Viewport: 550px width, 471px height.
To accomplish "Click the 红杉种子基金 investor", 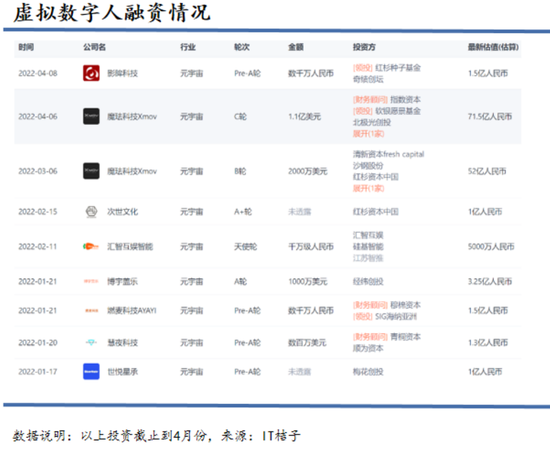I will (x=398, y=68).
